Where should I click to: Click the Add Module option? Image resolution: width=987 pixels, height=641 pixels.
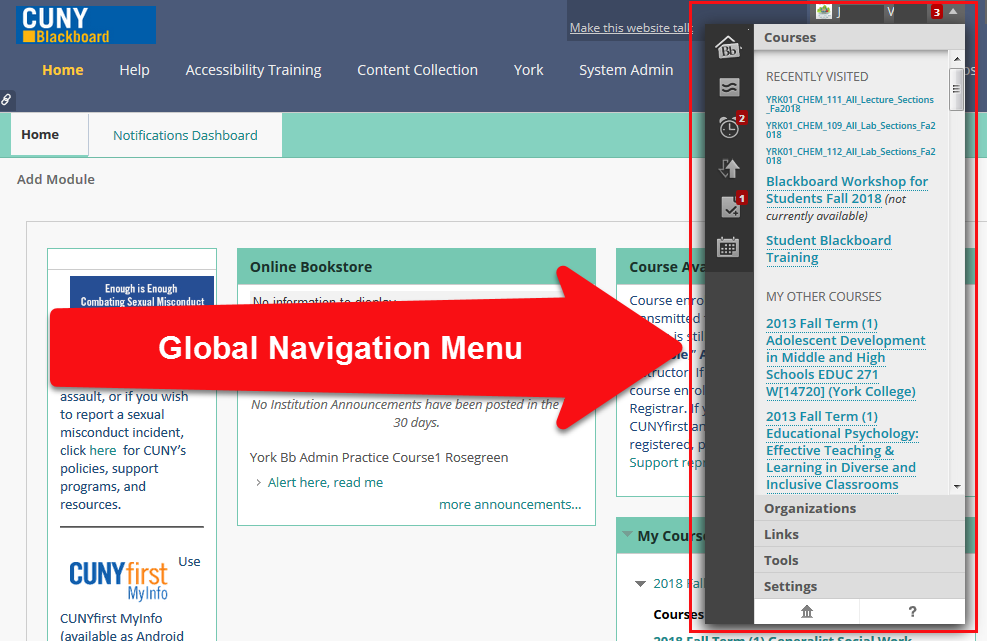[x=54, y=179]
